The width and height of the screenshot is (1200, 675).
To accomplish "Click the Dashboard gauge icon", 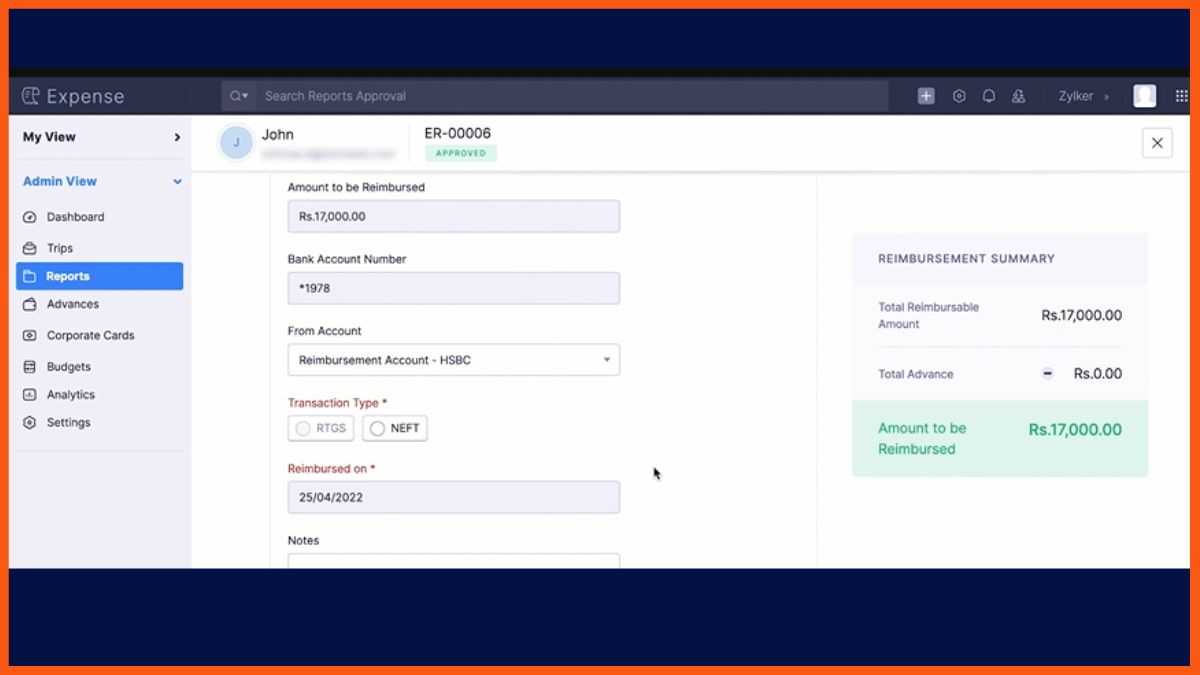I will pyautogui.click(x=29, y=217).
